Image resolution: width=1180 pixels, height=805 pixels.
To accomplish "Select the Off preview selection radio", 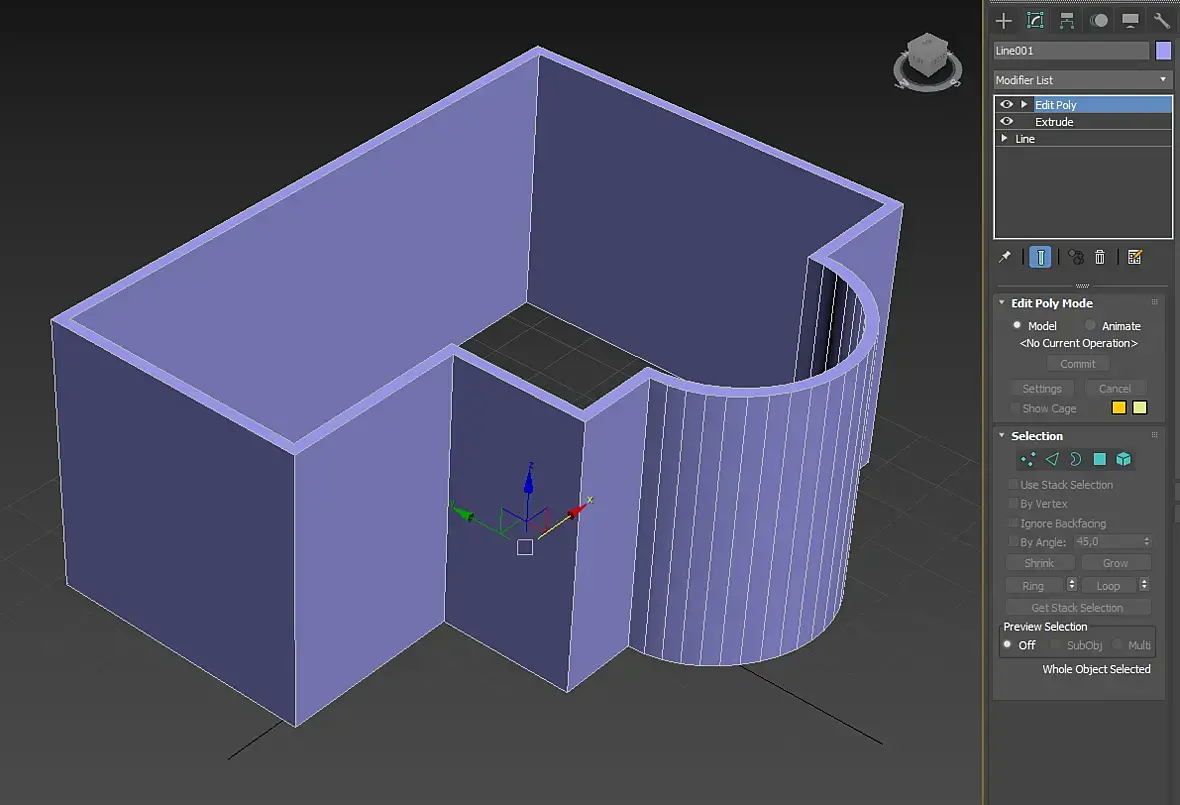I will point(1007,645).
